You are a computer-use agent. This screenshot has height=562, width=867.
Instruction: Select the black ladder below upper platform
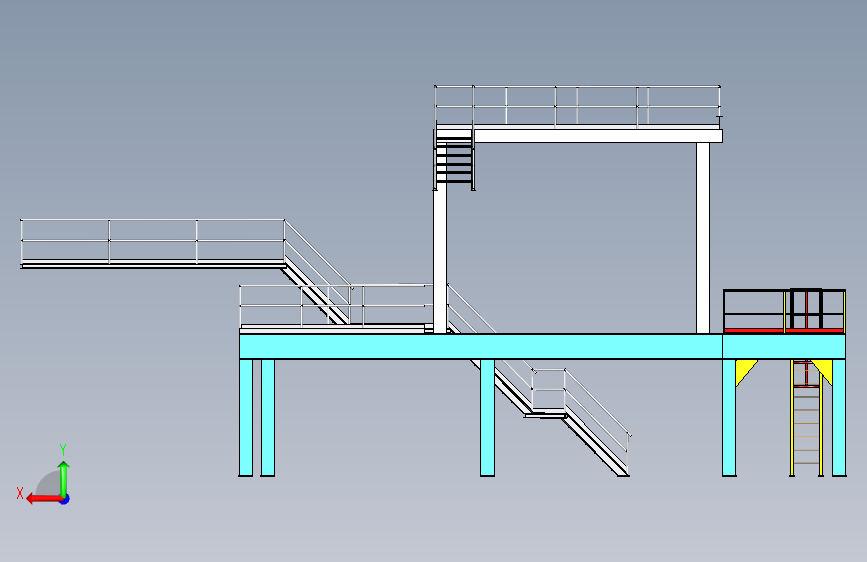(x=455, y=158)
